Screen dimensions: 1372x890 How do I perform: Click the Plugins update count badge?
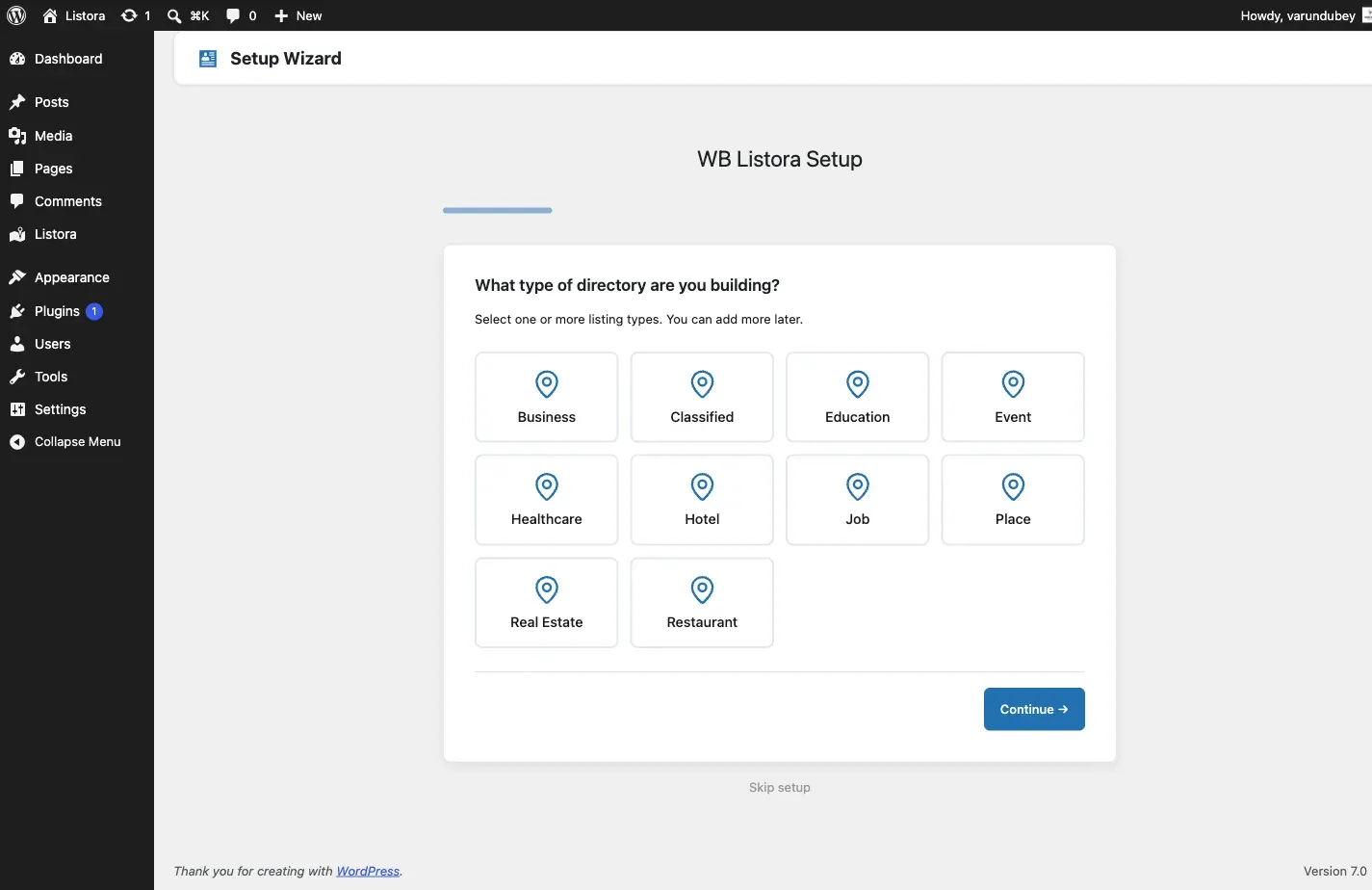94,311
